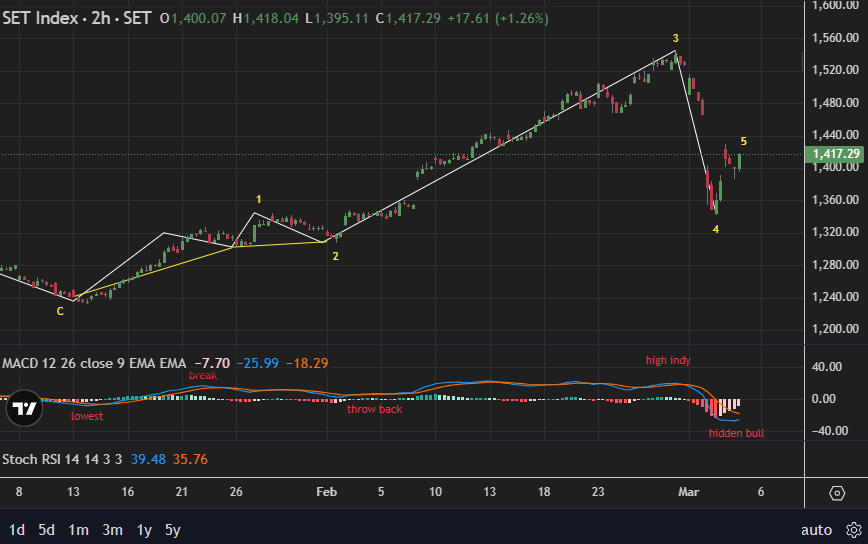Viewport: 868px width, 544px height.
Task: Select the yellow wave label 3
Action: point(675,38)
